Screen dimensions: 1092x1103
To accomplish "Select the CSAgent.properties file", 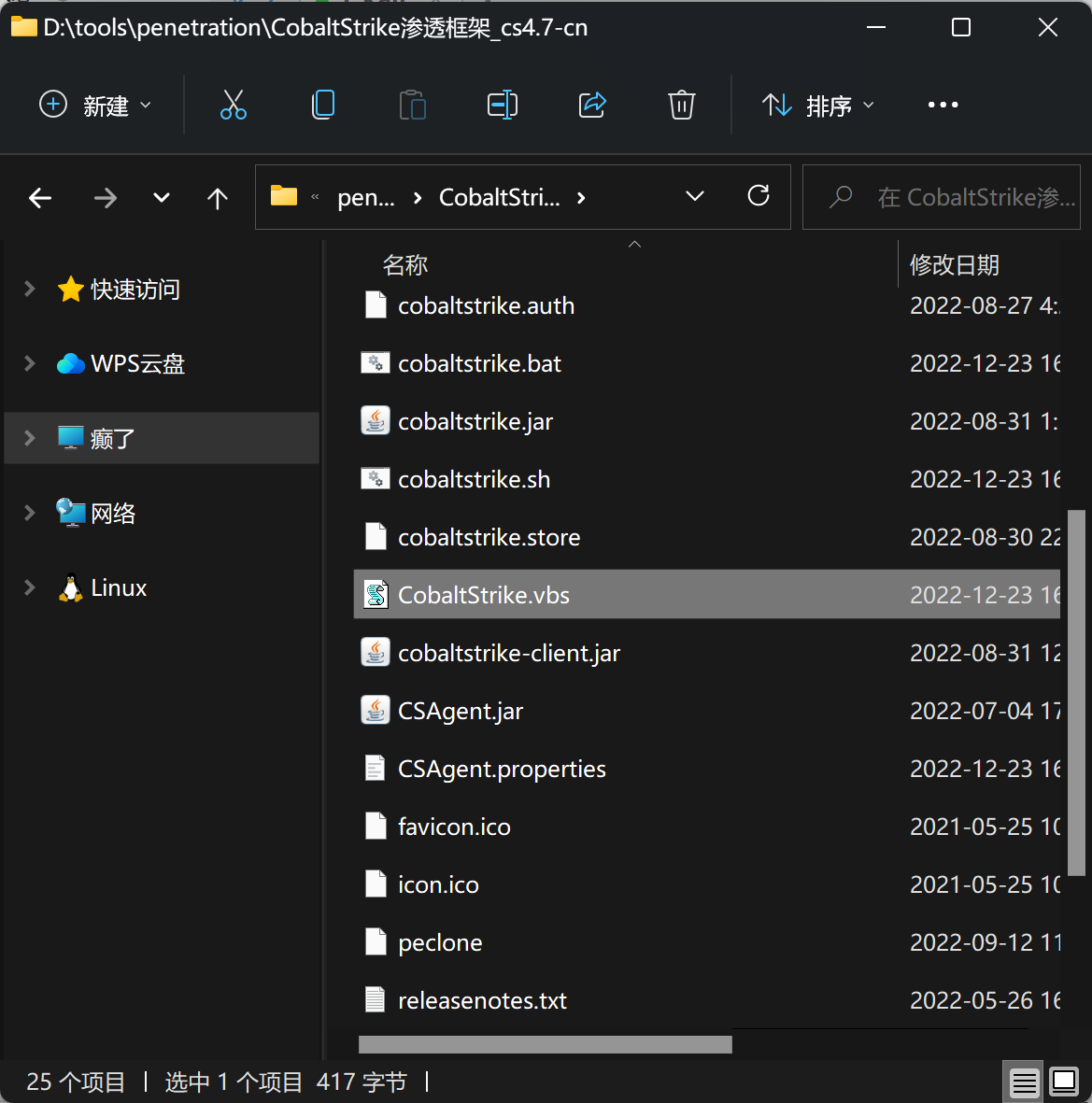I will (502, 768).
